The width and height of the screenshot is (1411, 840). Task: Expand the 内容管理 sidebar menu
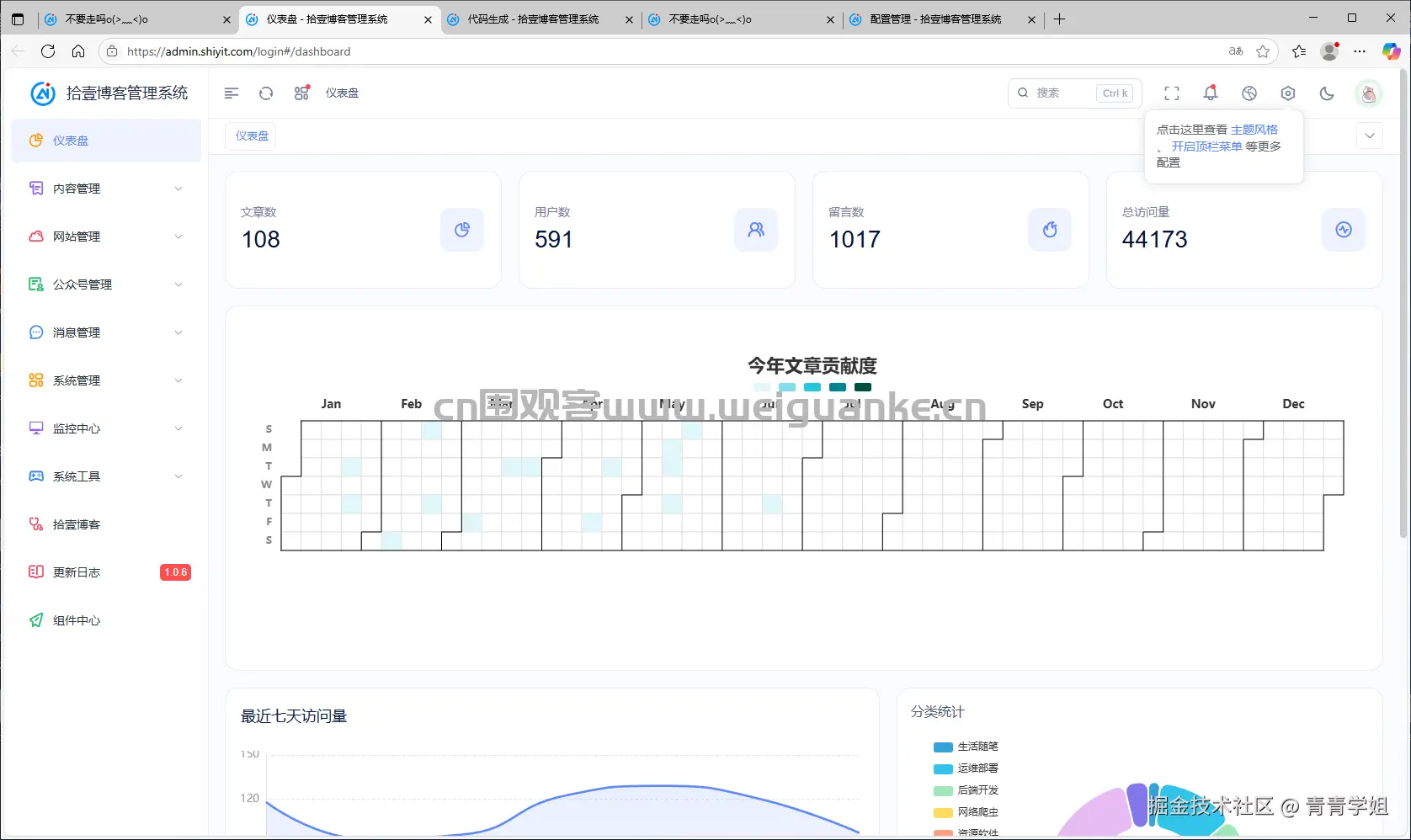(x=106, y=189)
